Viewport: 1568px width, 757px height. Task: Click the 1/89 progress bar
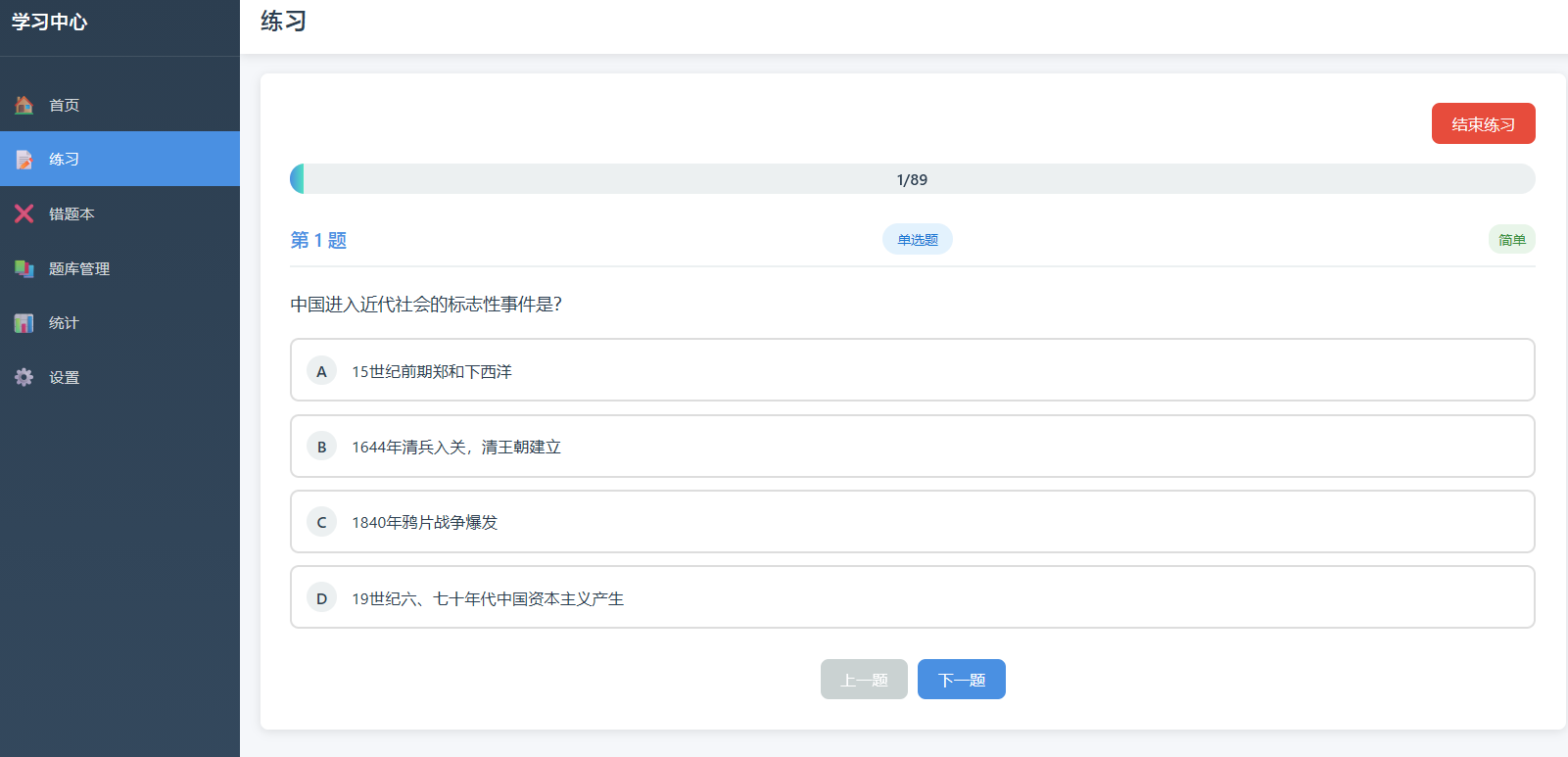tap(912, 179)
